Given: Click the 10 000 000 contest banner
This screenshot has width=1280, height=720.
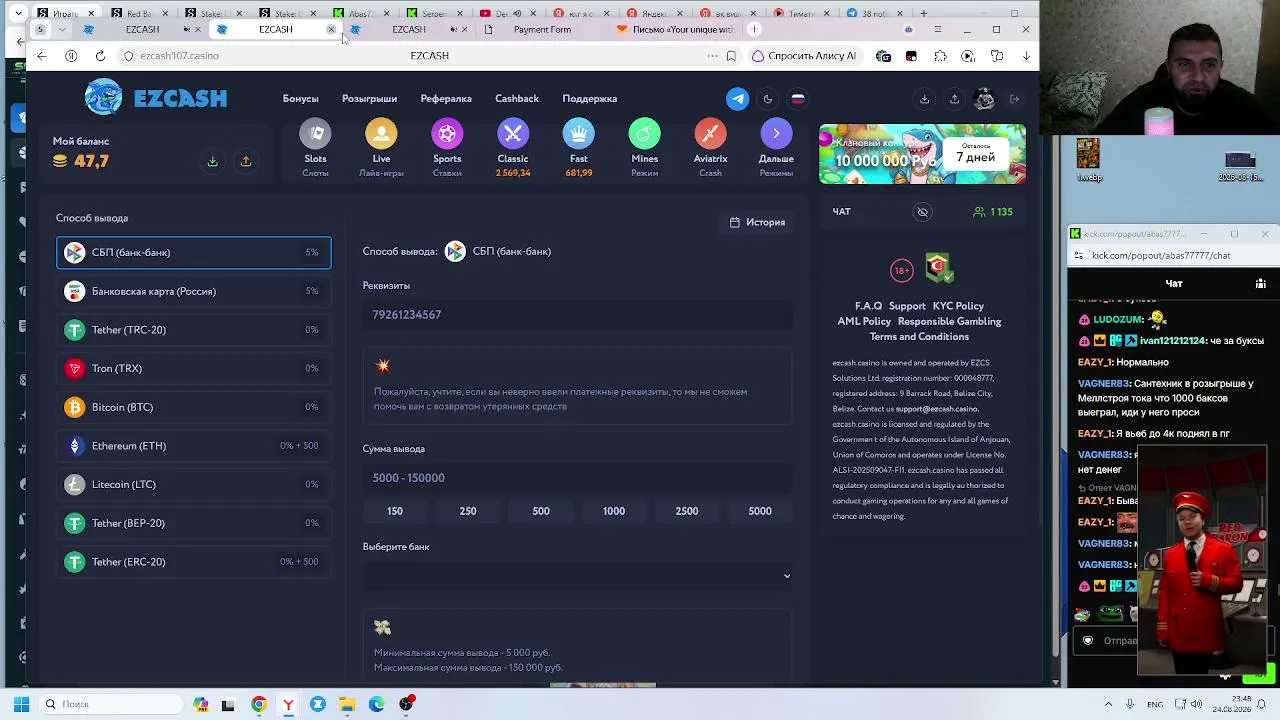Looking at the screenshot, I should point(922,154).
